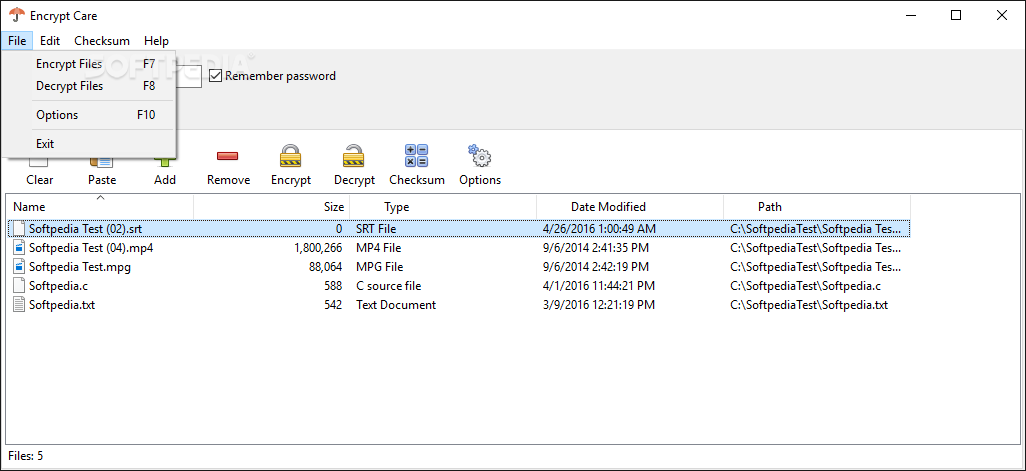Click the red Remove toolbar icon

[228, 156]
